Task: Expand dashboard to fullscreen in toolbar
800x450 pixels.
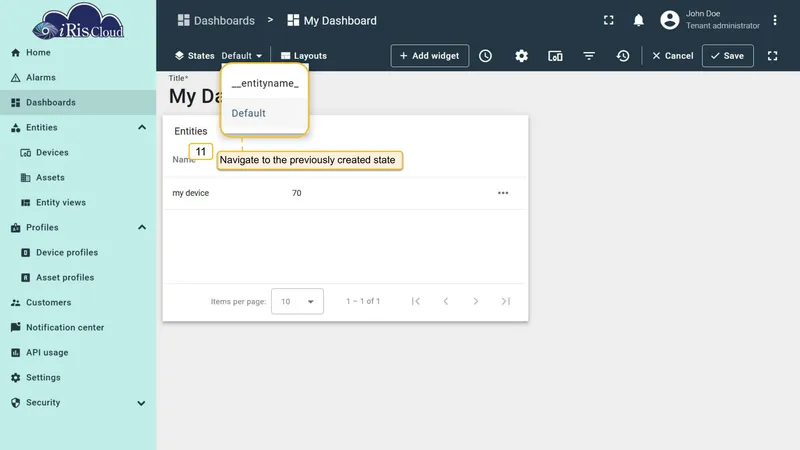Action: [772, 56]
